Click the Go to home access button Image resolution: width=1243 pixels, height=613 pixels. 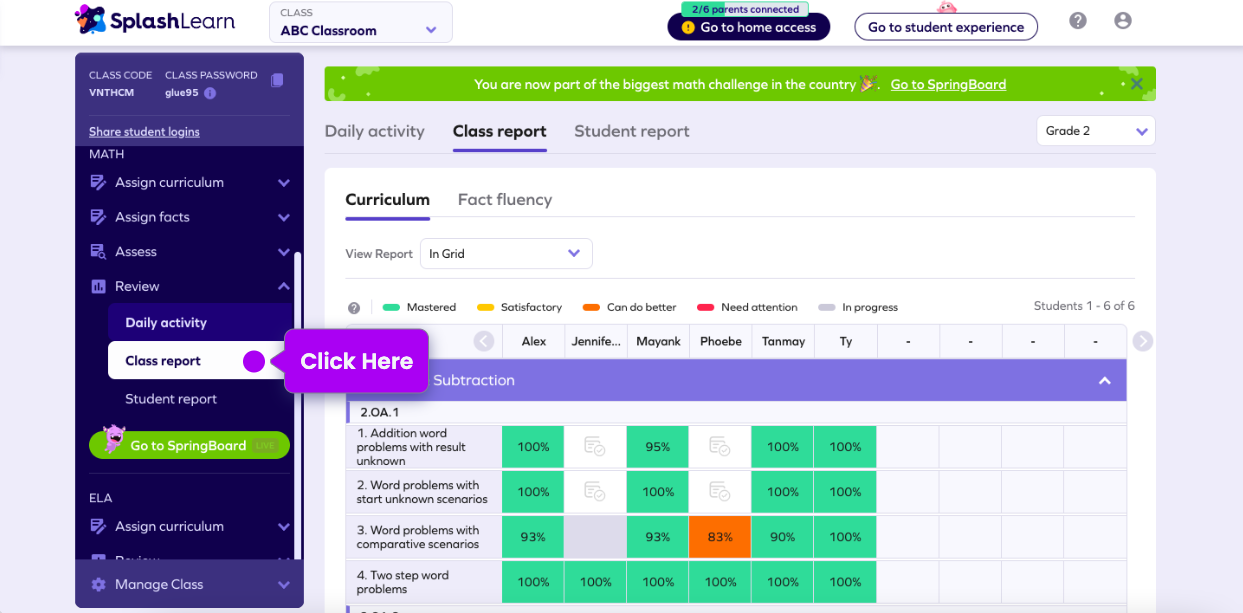click(748, 28)
